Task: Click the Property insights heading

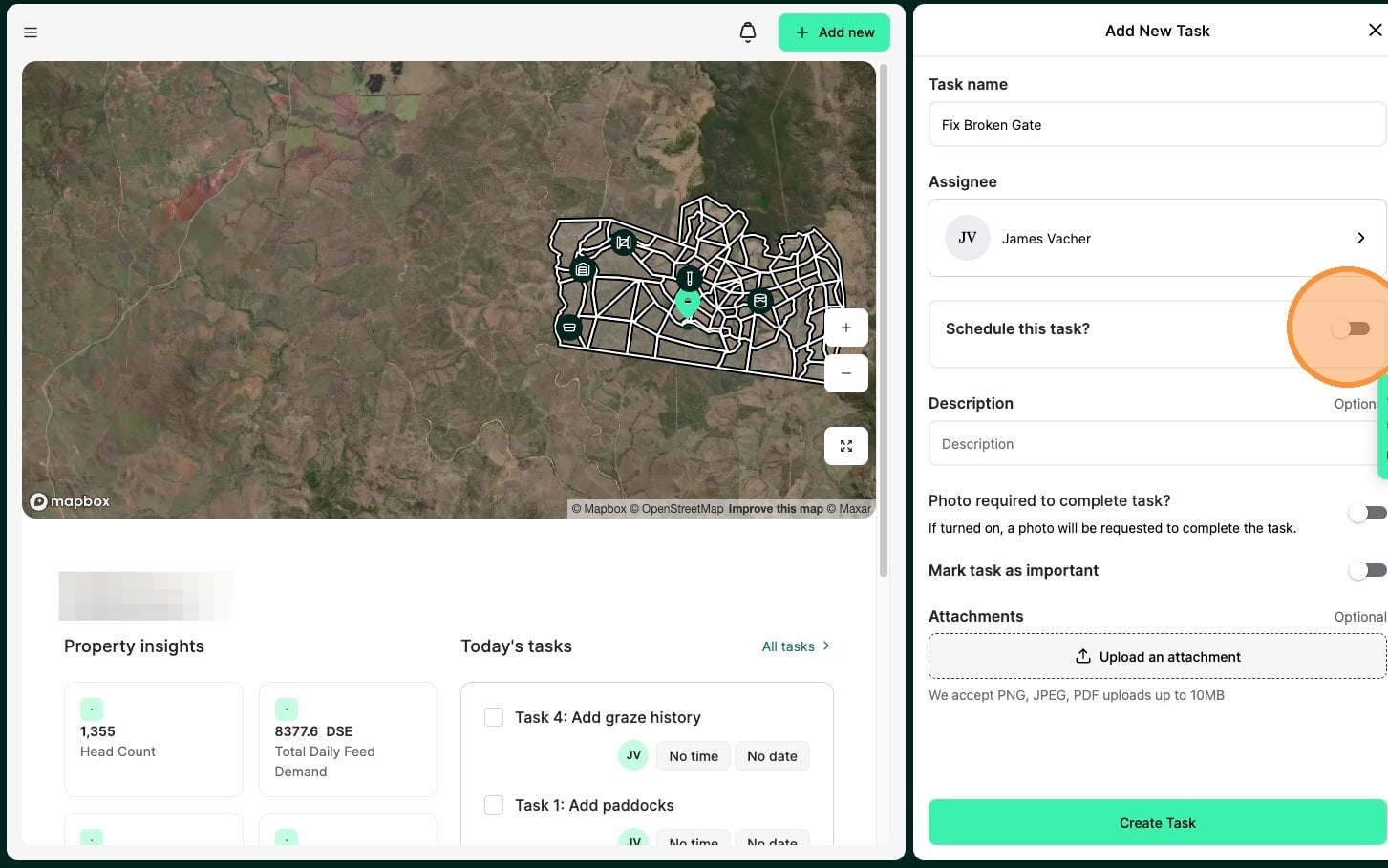Action: [134, 646]
